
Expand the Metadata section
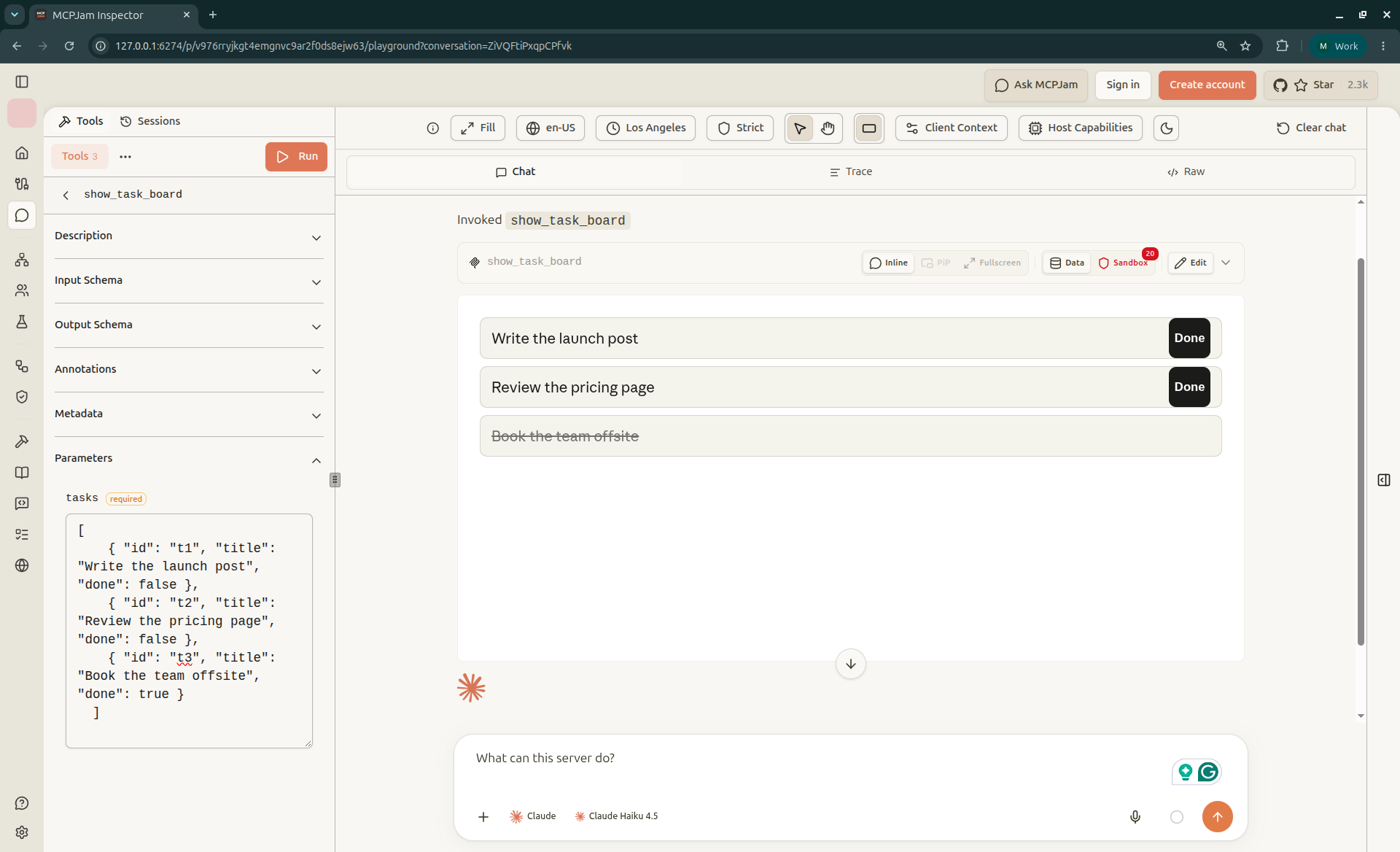189,414
